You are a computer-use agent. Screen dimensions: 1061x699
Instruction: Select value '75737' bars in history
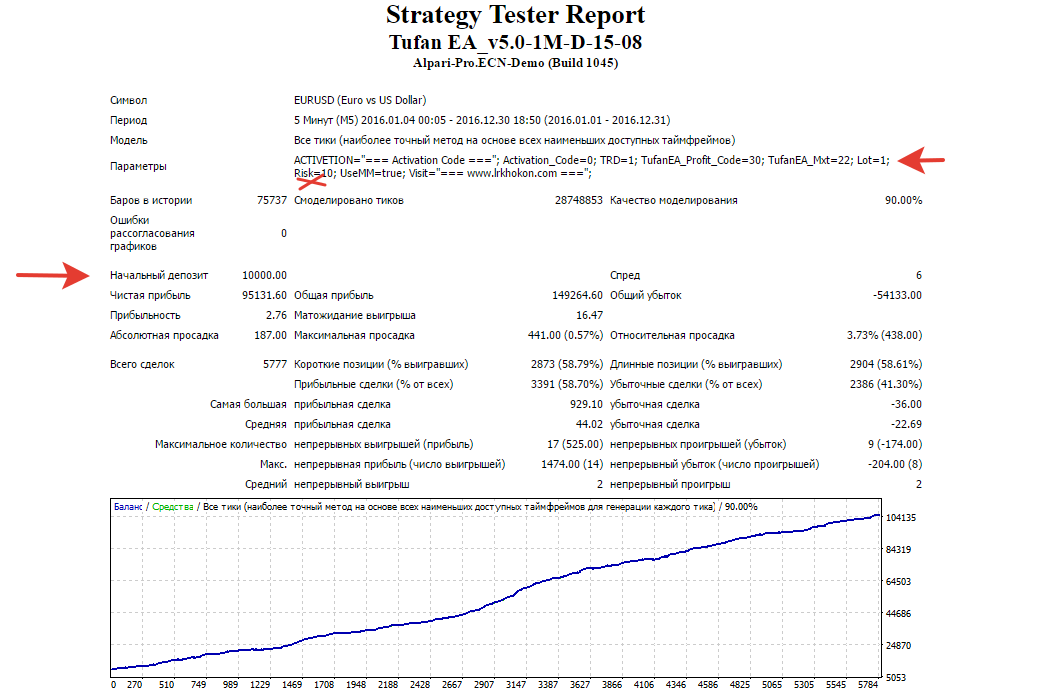pyautogui.click(x=271, y=200)
